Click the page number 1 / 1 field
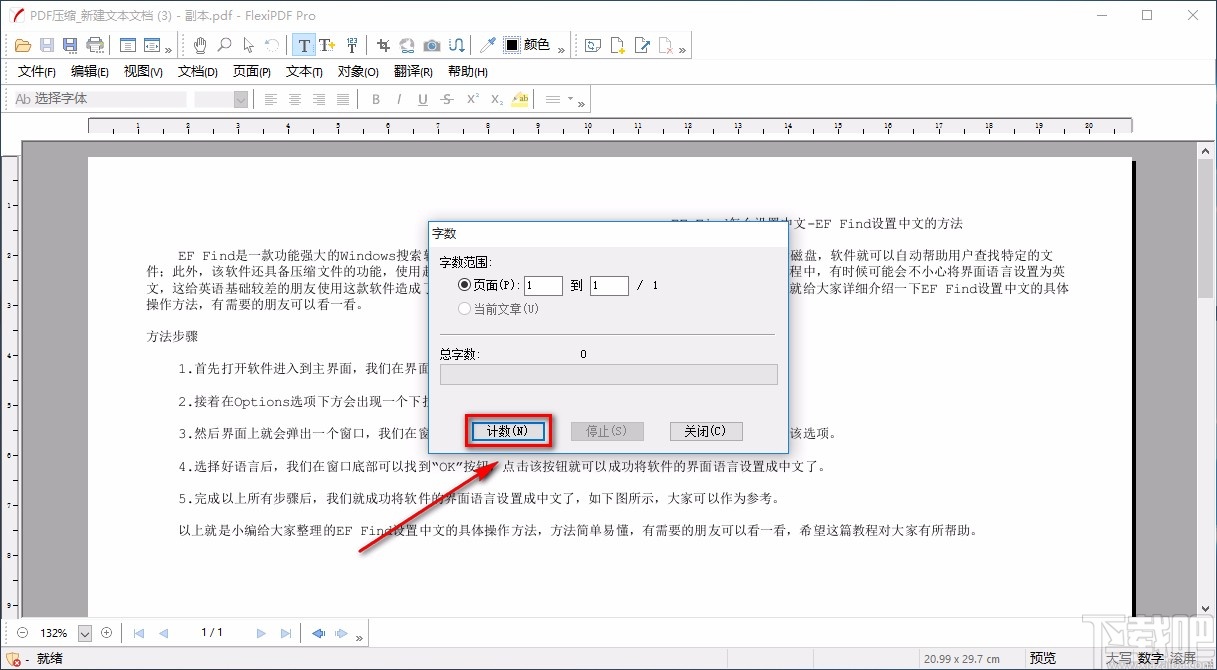This screenshot has height=670, width=1217. point(212,633)
